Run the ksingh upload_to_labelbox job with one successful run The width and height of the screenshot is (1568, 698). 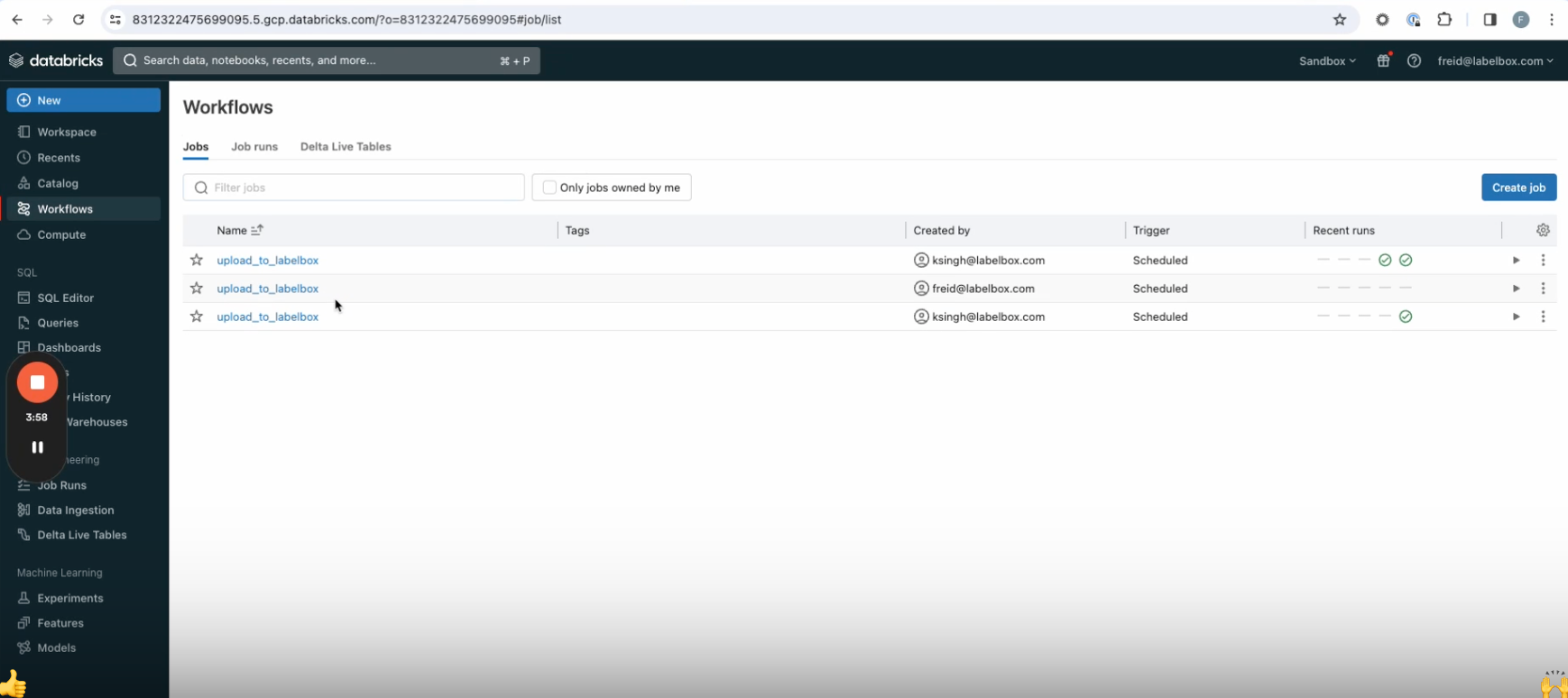1517,317
